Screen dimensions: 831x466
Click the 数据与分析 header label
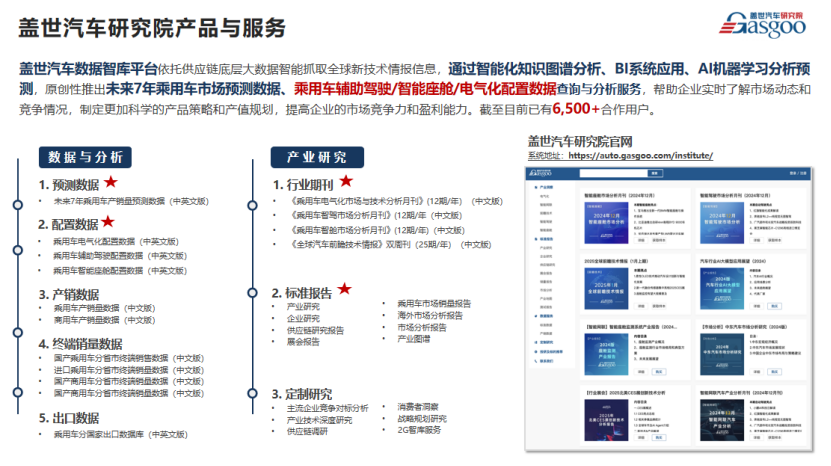(85, 157)
